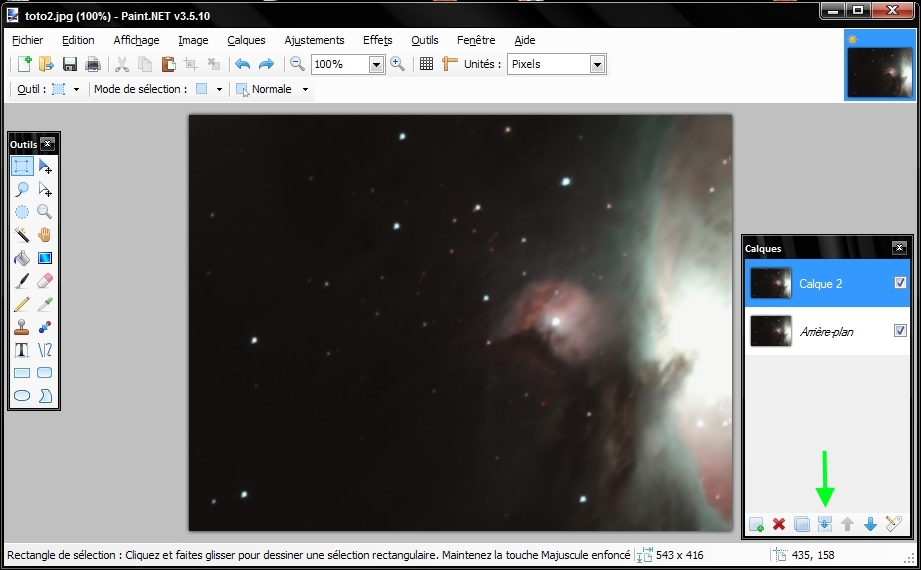Select the Text tool
Image resolution: width=921 pixels, height=570 pixels.
pos(22,350)
